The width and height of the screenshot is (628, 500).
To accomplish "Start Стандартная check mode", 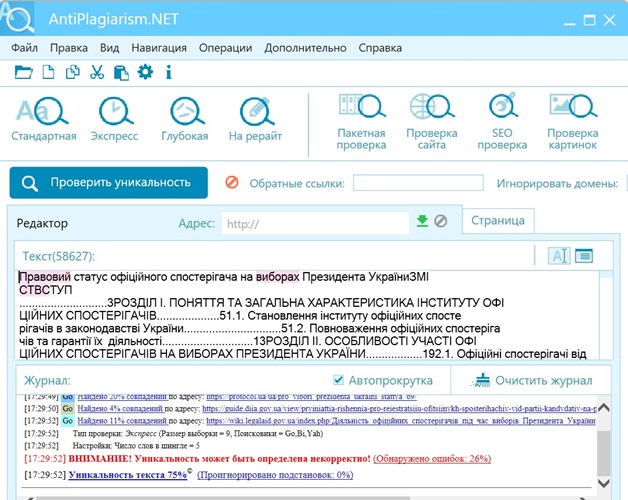I will [x=44, y=119].
